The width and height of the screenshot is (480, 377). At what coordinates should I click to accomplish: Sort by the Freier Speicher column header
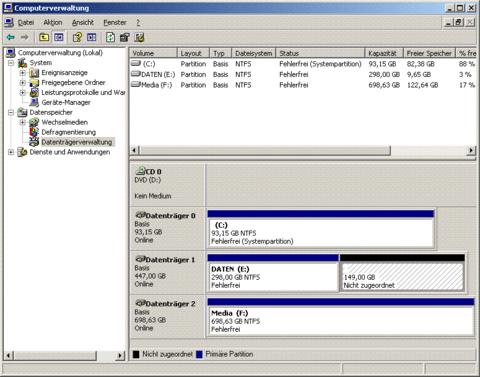[x=429, y=53]
